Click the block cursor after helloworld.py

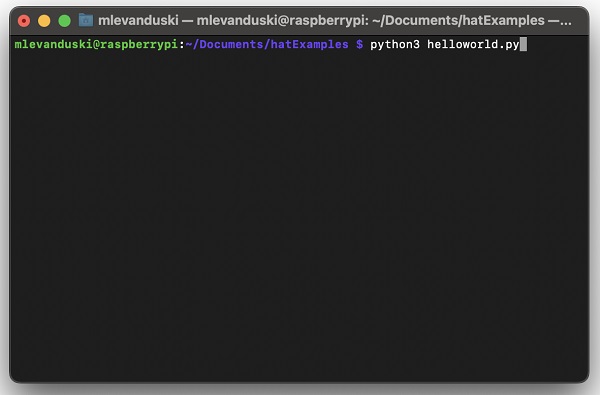(523, 44)
